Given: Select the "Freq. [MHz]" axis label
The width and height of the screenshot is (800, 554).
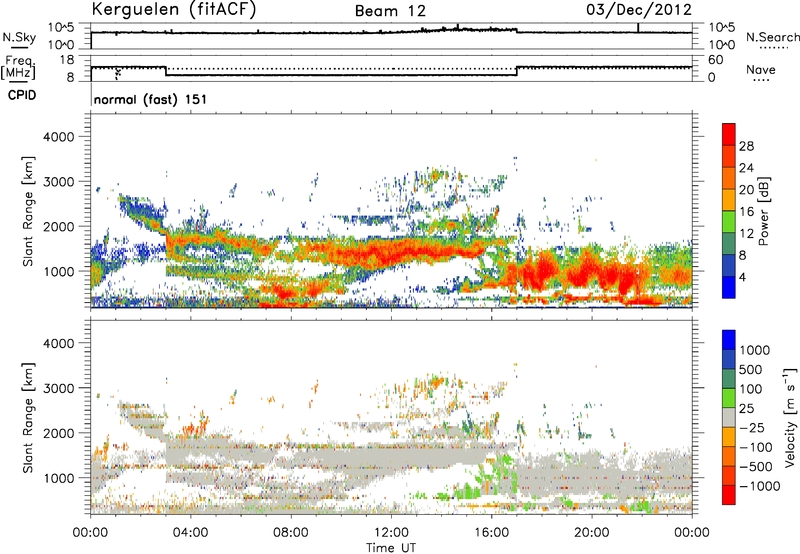Looking at the screenshot, I should click(x=18, y=67).
